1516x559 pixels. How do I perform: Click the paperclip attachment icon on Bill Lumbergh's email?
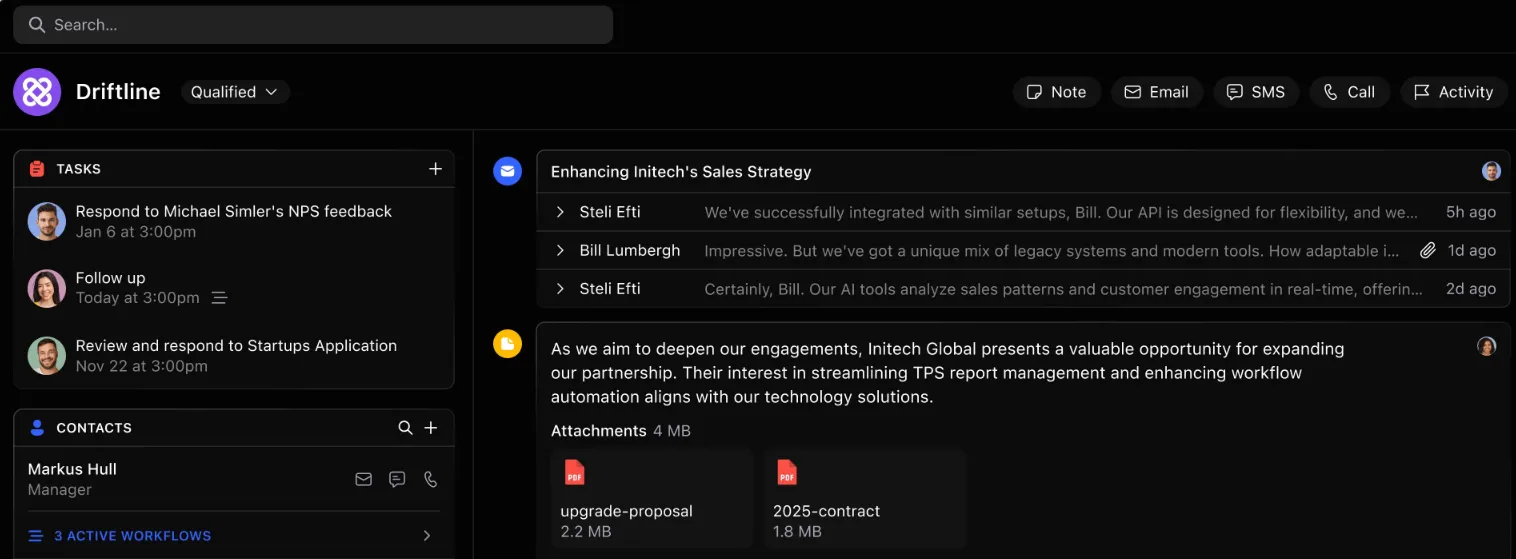coord(1428,251)
